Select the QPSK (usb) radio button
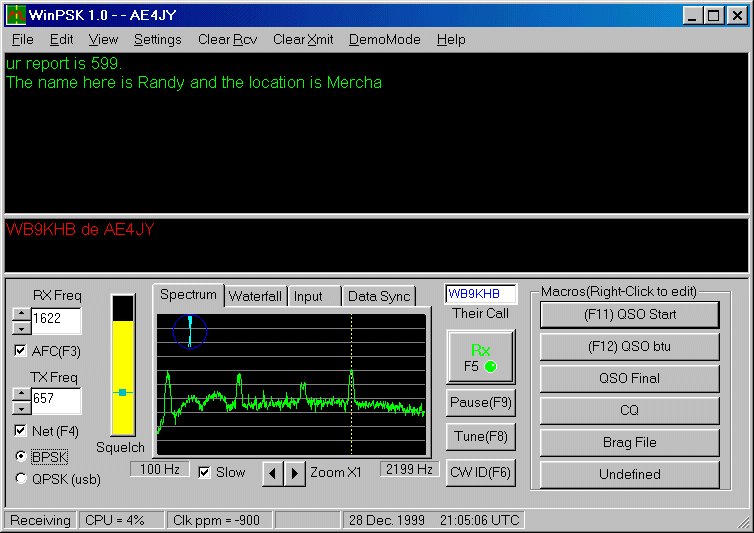754x533 pixels. coord(21,479)
